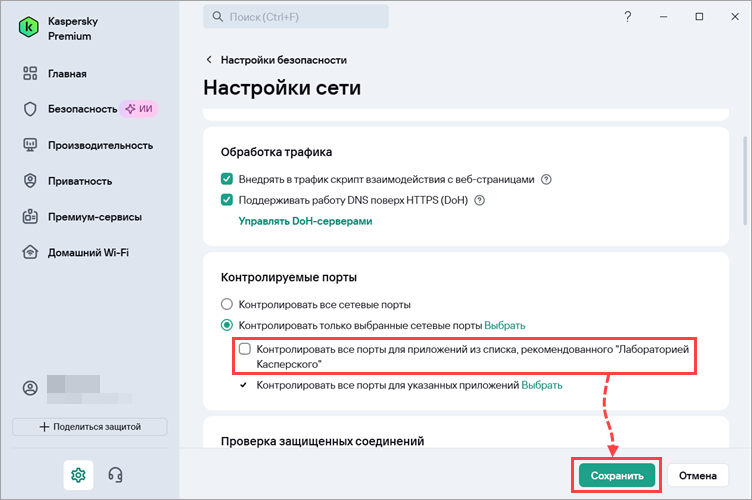
Task: Click Выбрать link for selected network ports
Action: click(505, 326)
